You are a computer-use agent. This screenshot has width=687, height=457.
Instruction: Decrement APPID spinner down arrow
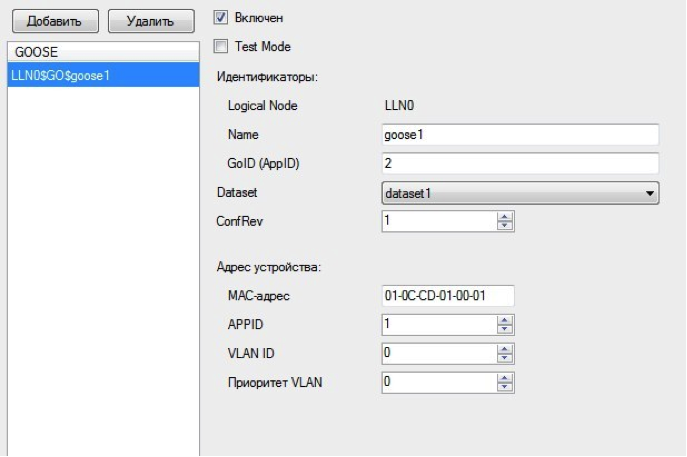(505, 329)
